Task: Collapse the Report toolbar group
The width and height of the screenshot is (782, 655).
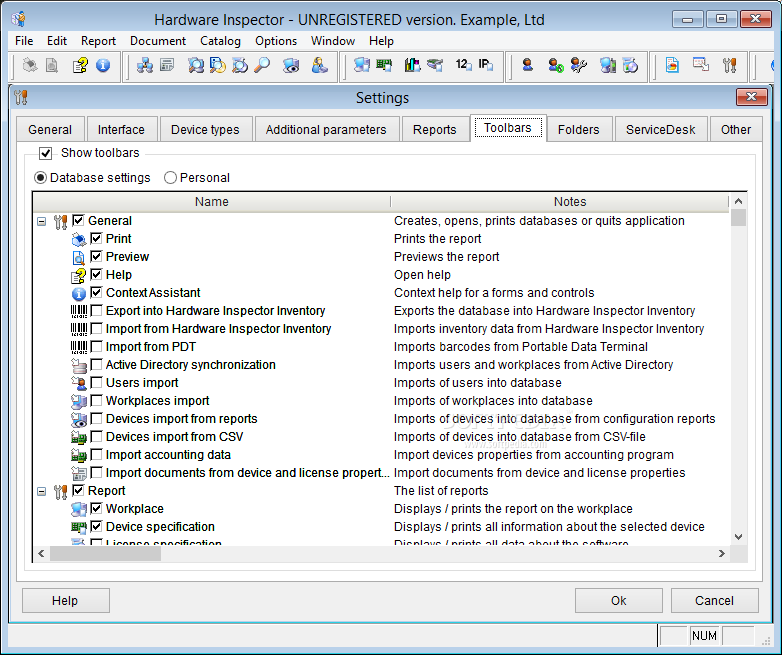Action: 42,491
